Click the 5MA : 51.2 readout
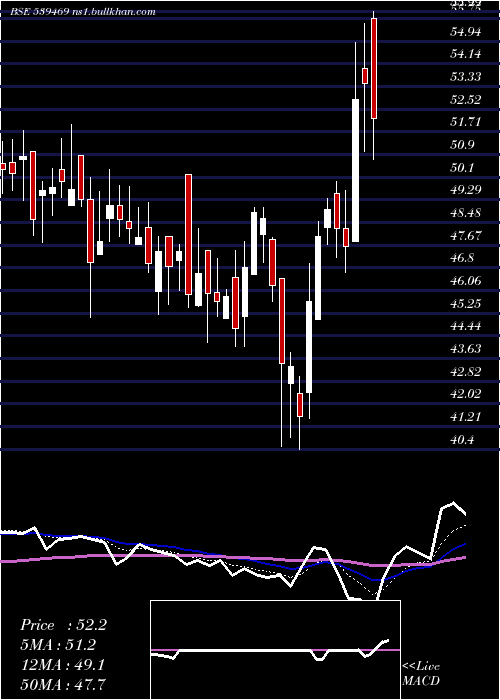The height and width of the screenshot is (700, 500). point(58,645)
